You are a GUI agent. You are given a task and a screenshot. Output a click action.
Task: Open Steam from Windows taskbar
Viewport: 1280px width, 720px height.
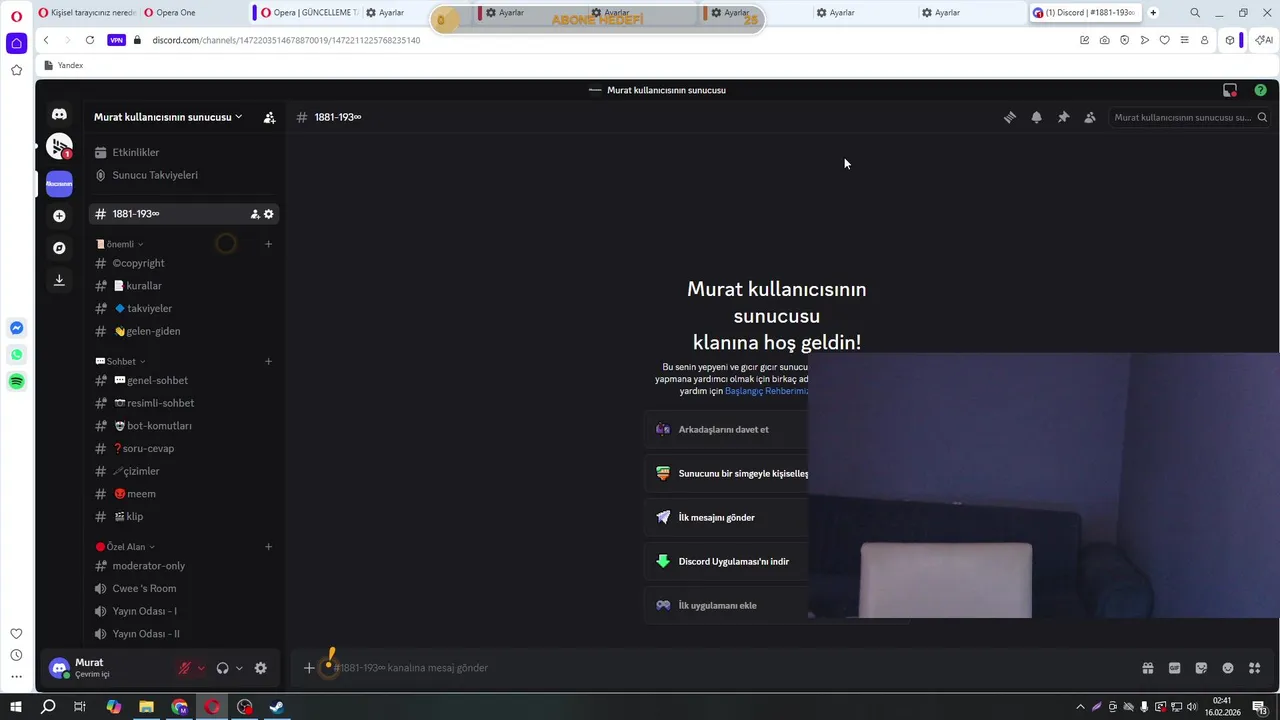pyautogui.click(x=278, y=707)
